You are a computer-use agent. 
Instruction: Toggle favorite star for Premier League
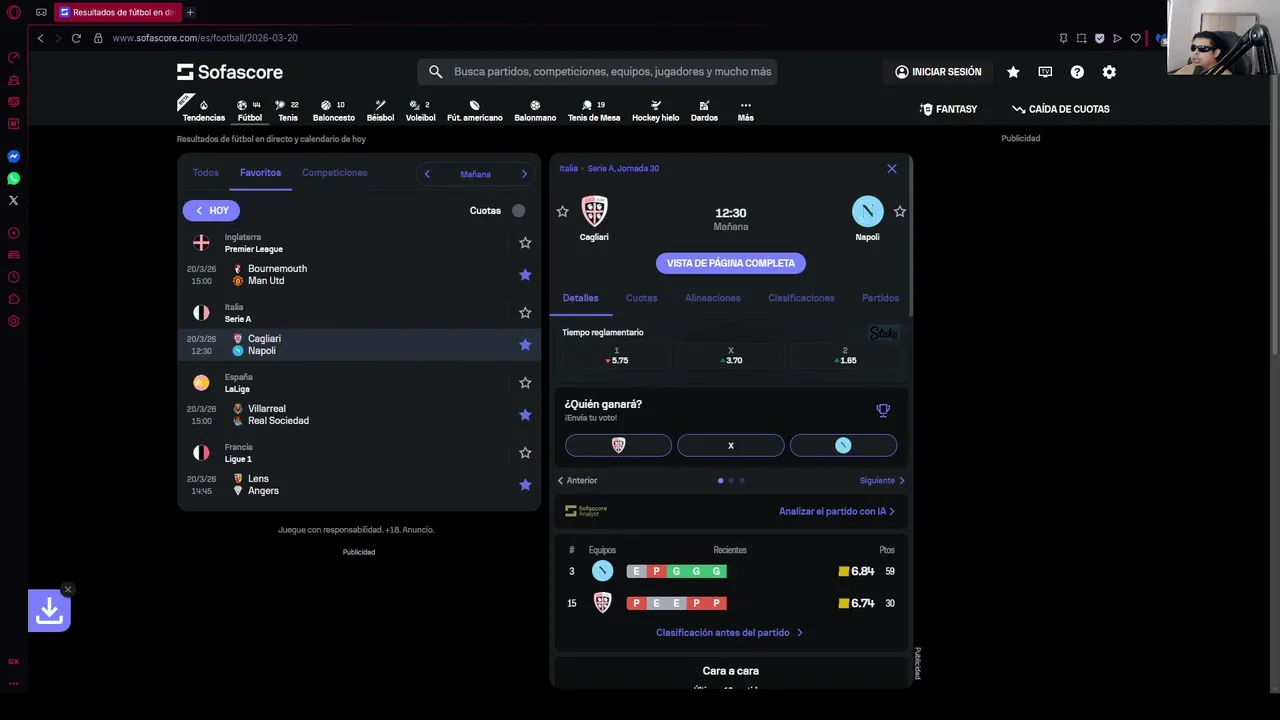click(525, 243)
